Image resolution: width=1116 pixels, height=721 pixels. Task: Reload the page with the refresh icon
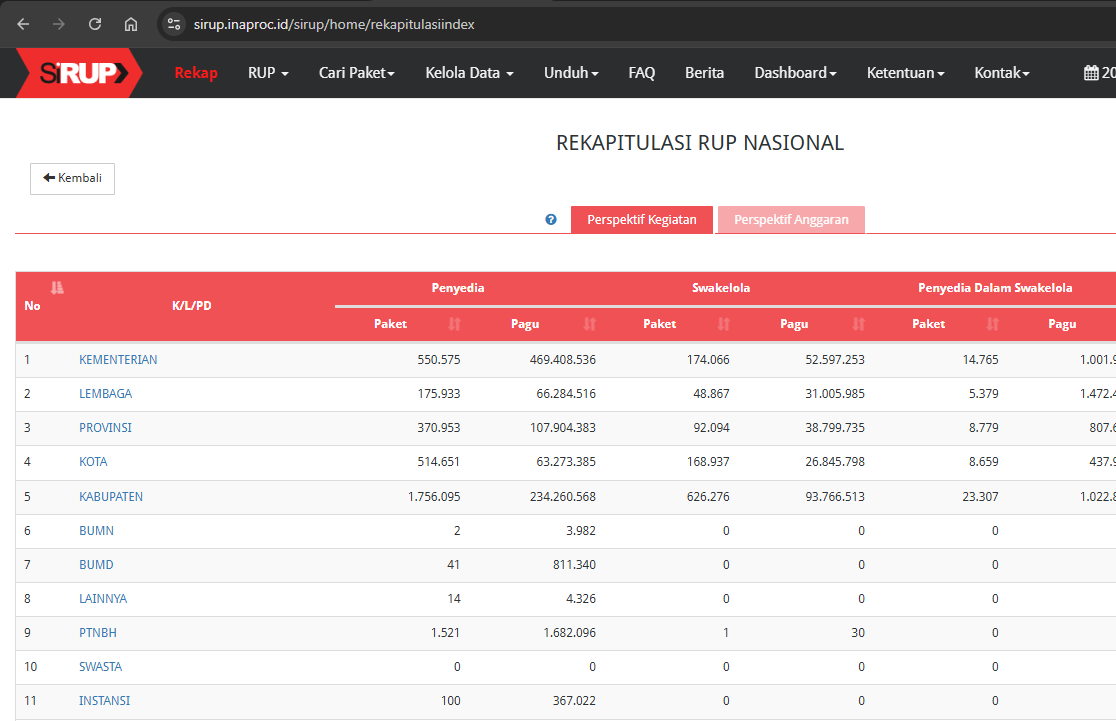[95, 24]
